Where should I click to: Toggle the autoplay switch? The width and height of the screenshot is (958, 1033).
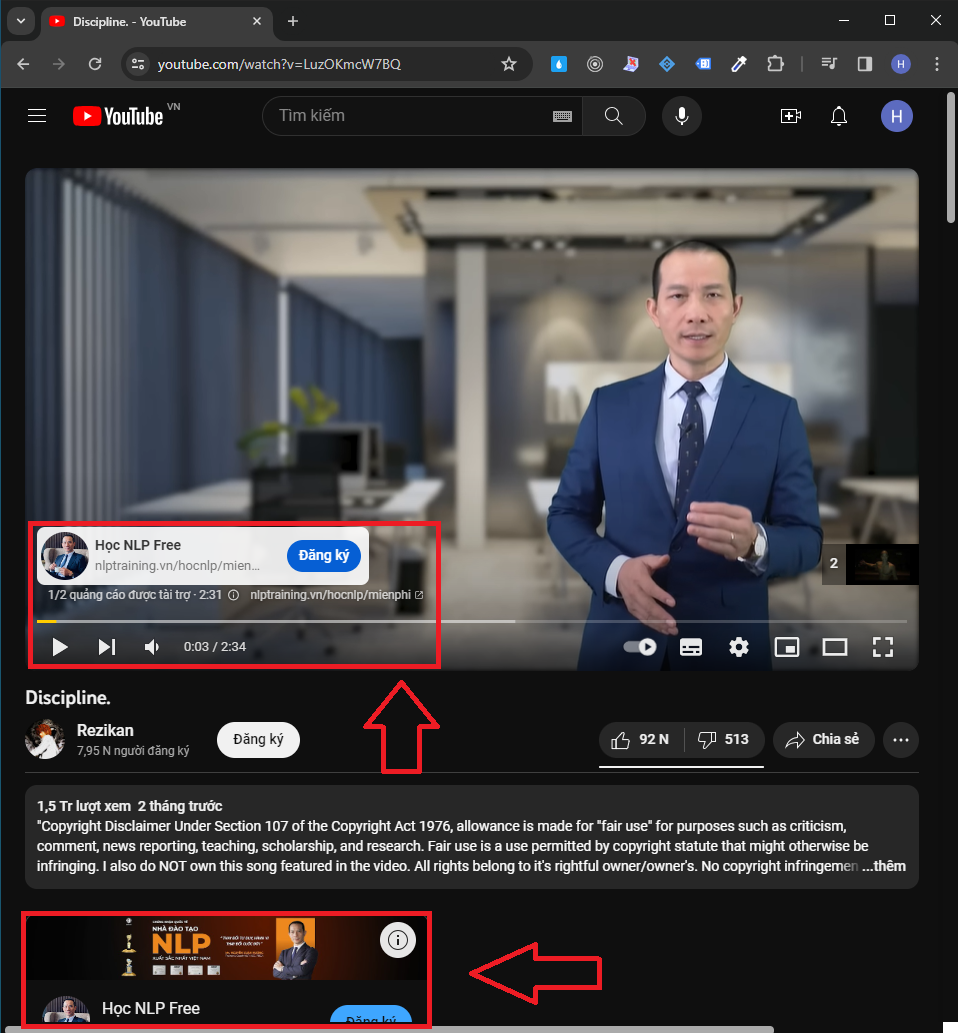pyautogui.click(x=640, y=647)
